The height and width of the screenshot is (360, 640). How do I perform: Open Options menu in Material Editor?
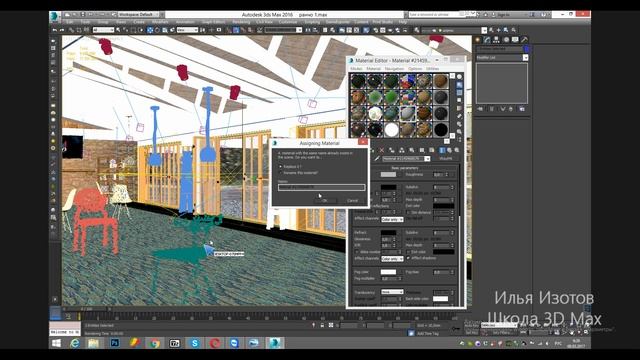(416, 69)
